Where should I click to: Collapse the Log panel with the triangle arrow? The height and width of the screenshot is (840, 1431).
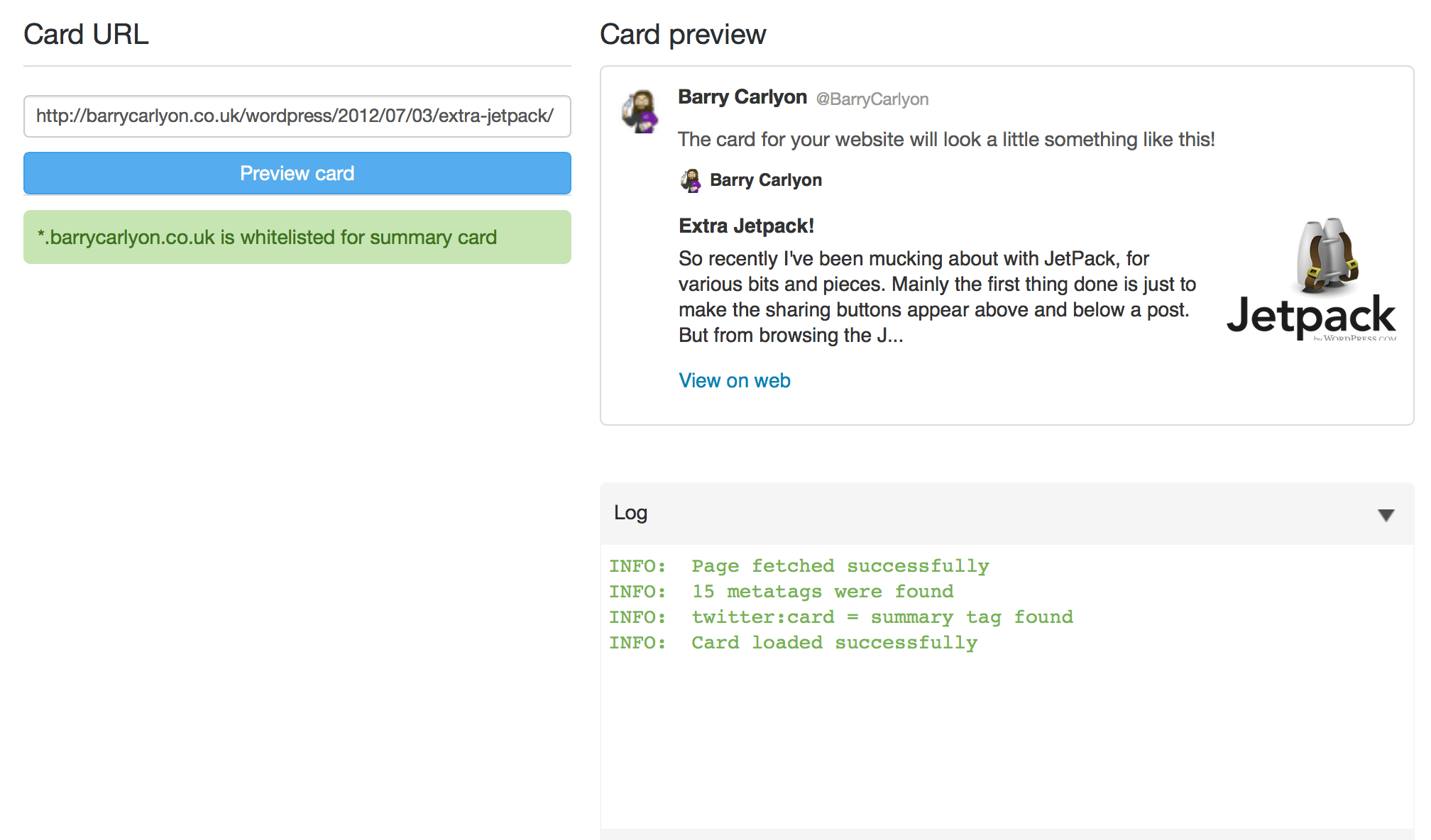(1386, 515)
